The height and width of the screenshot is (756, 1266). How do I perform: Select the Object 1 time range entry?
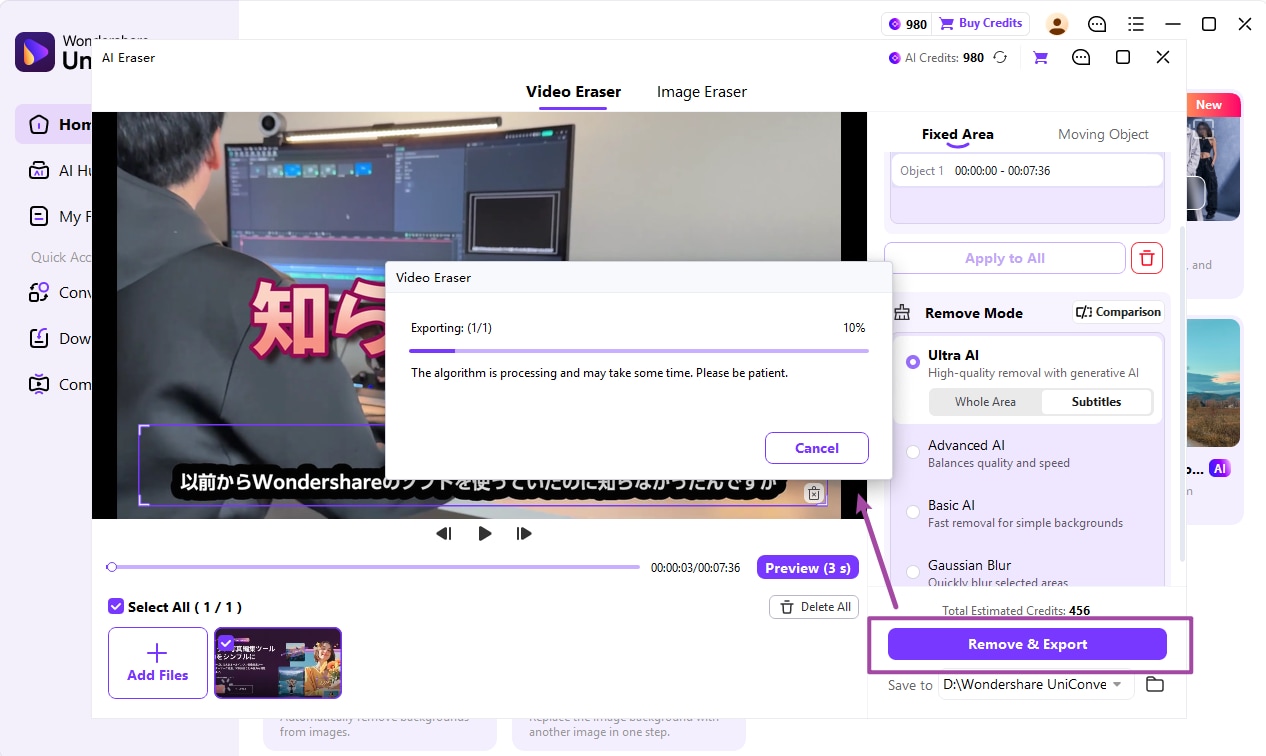tap(1027, 171)
